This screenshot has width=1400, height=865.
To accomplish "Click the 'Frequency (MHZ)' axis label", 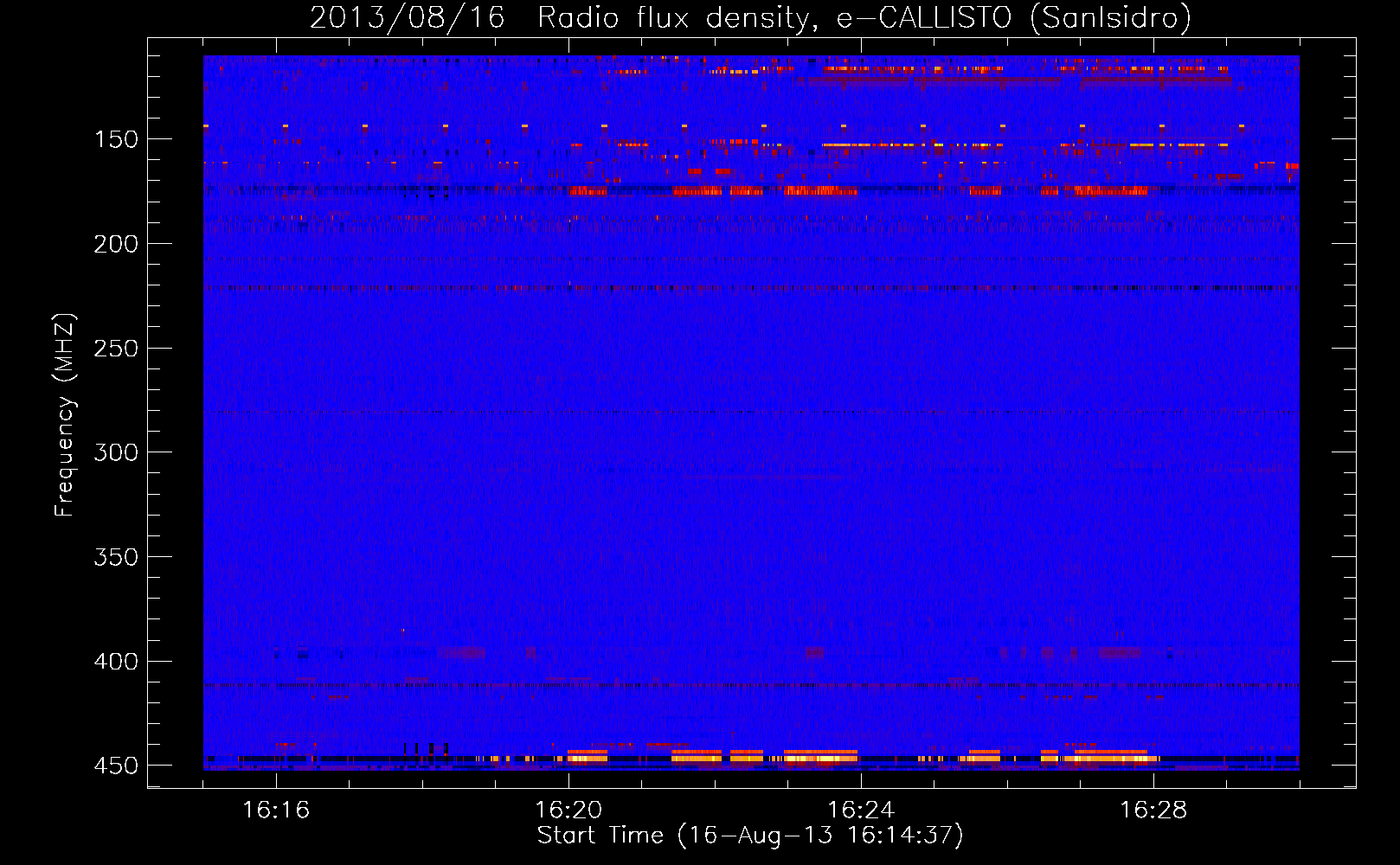I will coord(65,414).
